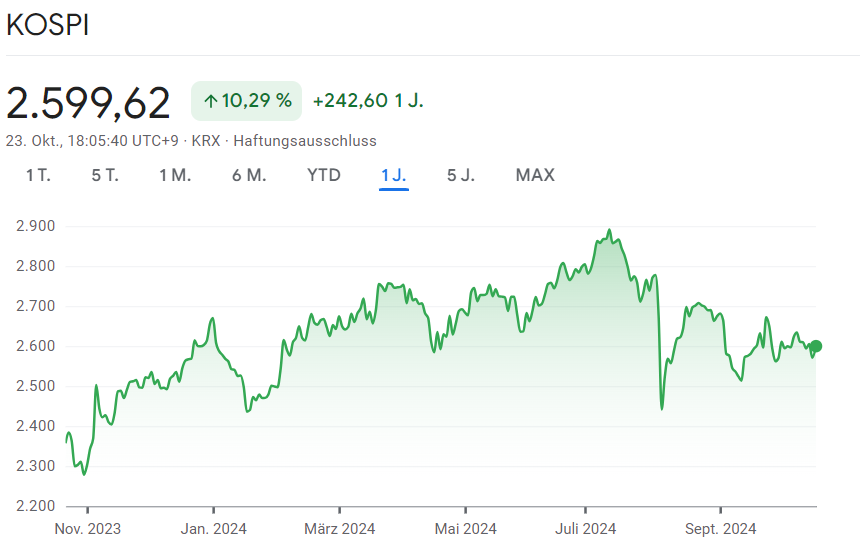The width and height of the screenshot is (860, 551).
Task: Click the up arrow in the percent badge
Action: coord(211,101)
